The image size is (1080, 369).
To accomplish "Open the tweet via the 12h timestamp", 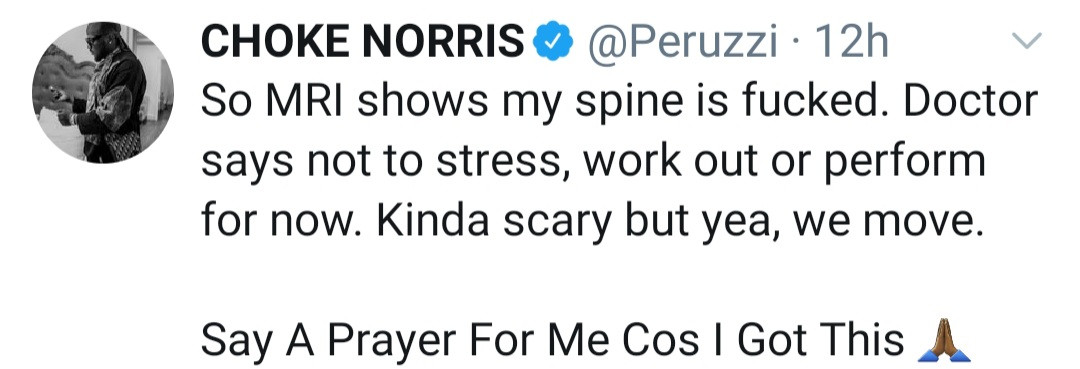I will click(850, 43).
